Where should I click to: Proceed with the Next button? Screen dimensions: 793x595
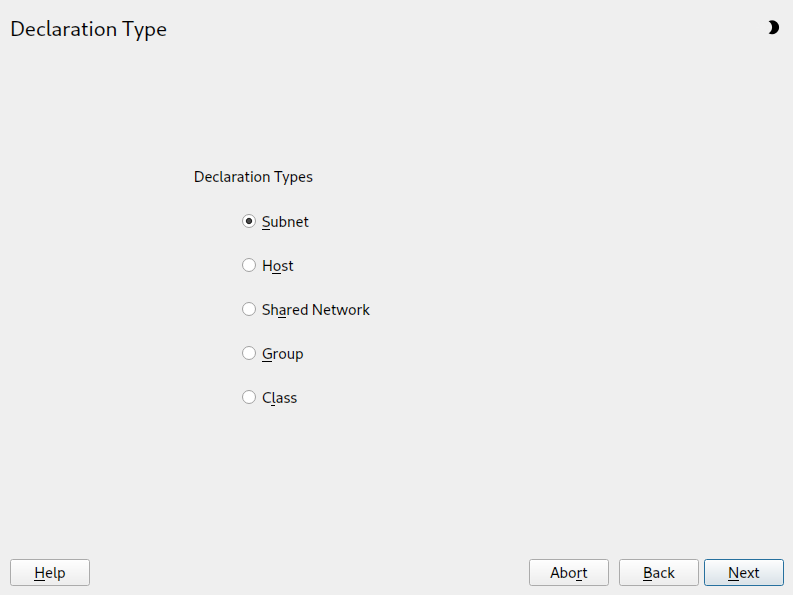pyautogui.click(x=743, y=573)
